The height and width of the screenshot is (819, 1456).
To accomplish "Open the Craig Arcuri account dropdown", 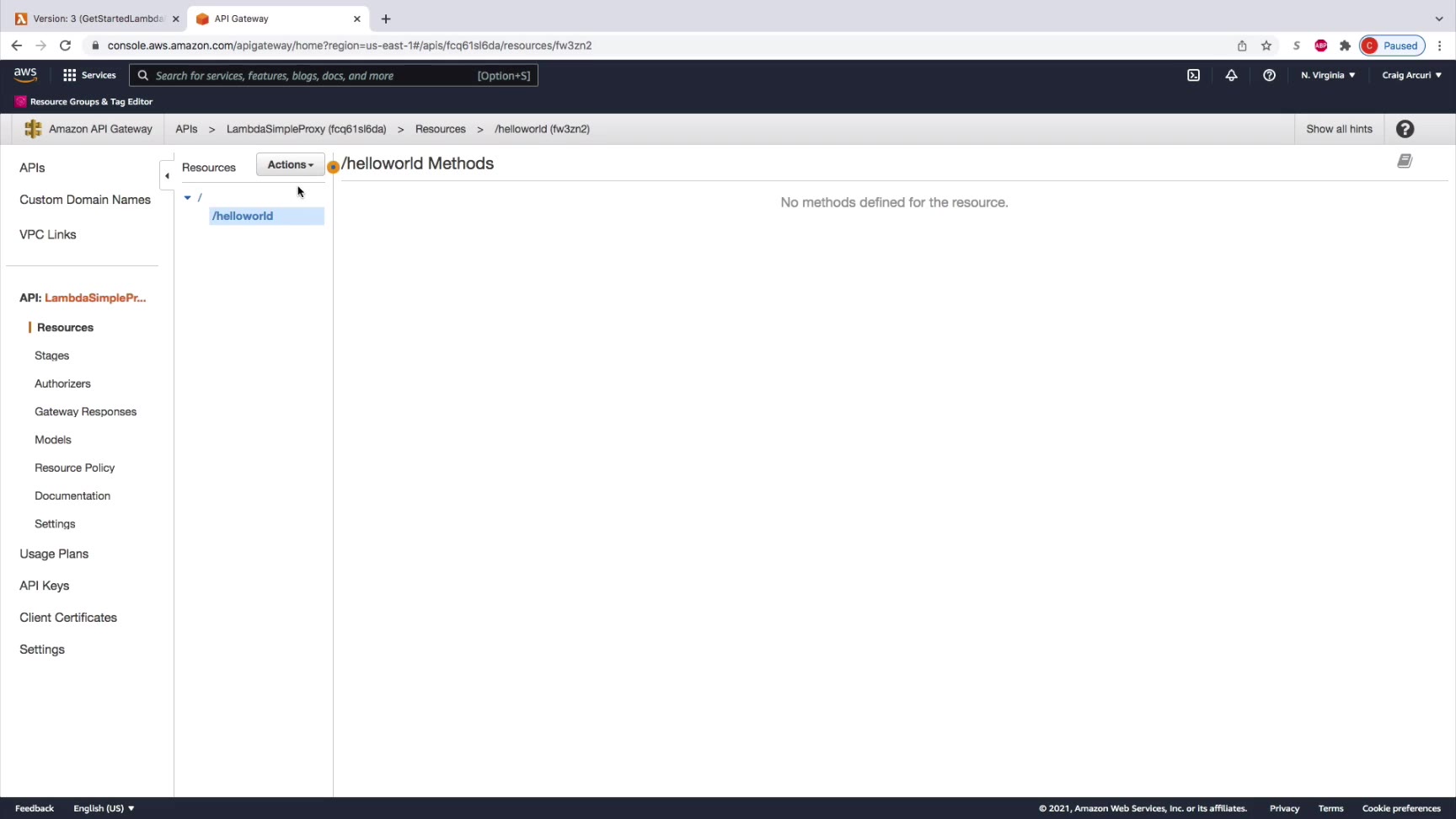I will pos(1411,75).
